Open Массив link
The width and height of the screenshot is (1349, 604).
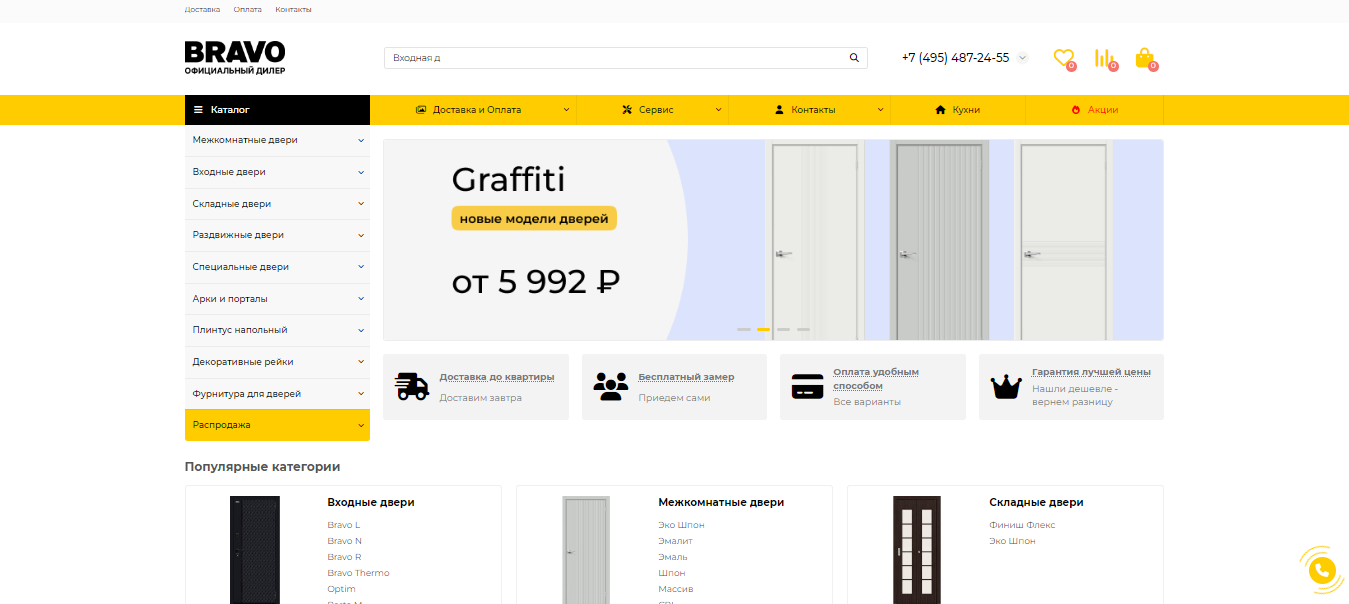pos(675,589)
